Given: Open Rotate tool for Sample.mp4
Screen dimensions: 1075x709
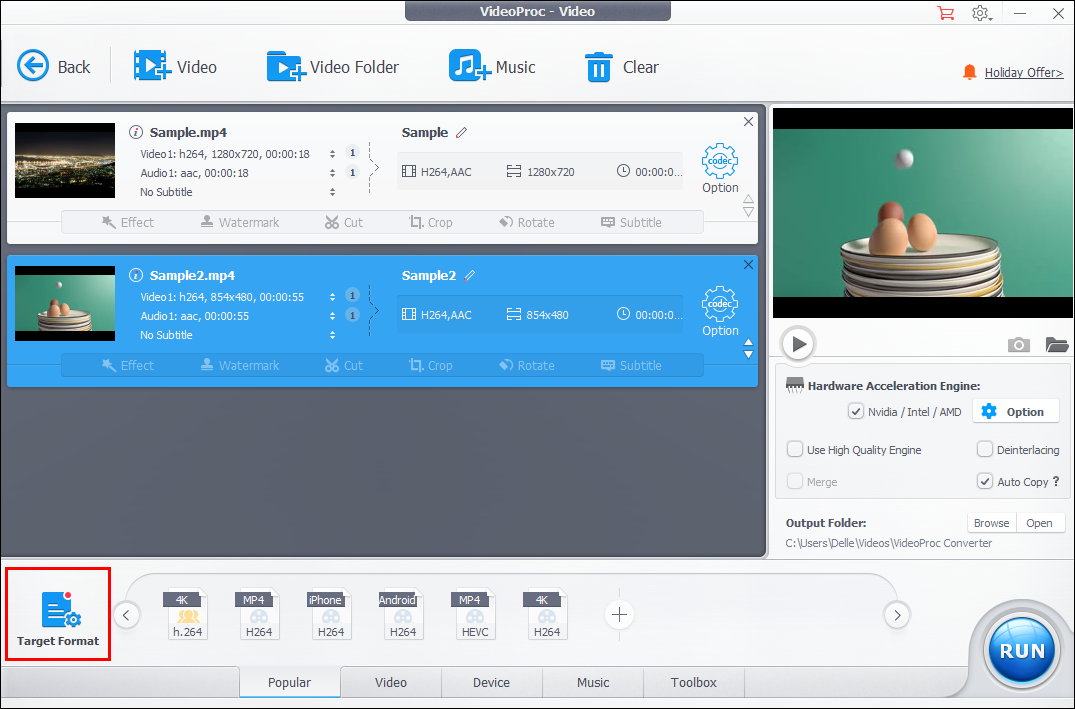Looking at the screenshot, I should [527, 222].
